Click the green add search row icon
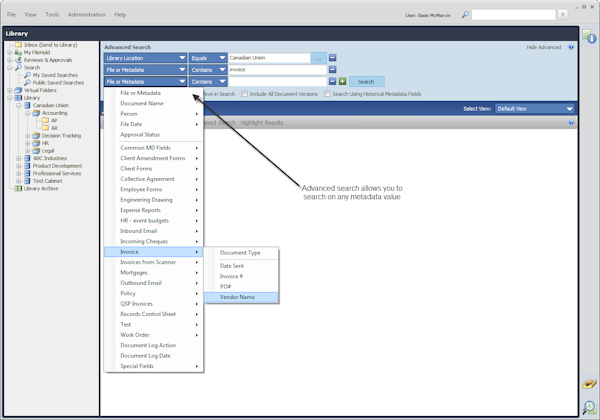Screen dimensions: 600x420 342,82
